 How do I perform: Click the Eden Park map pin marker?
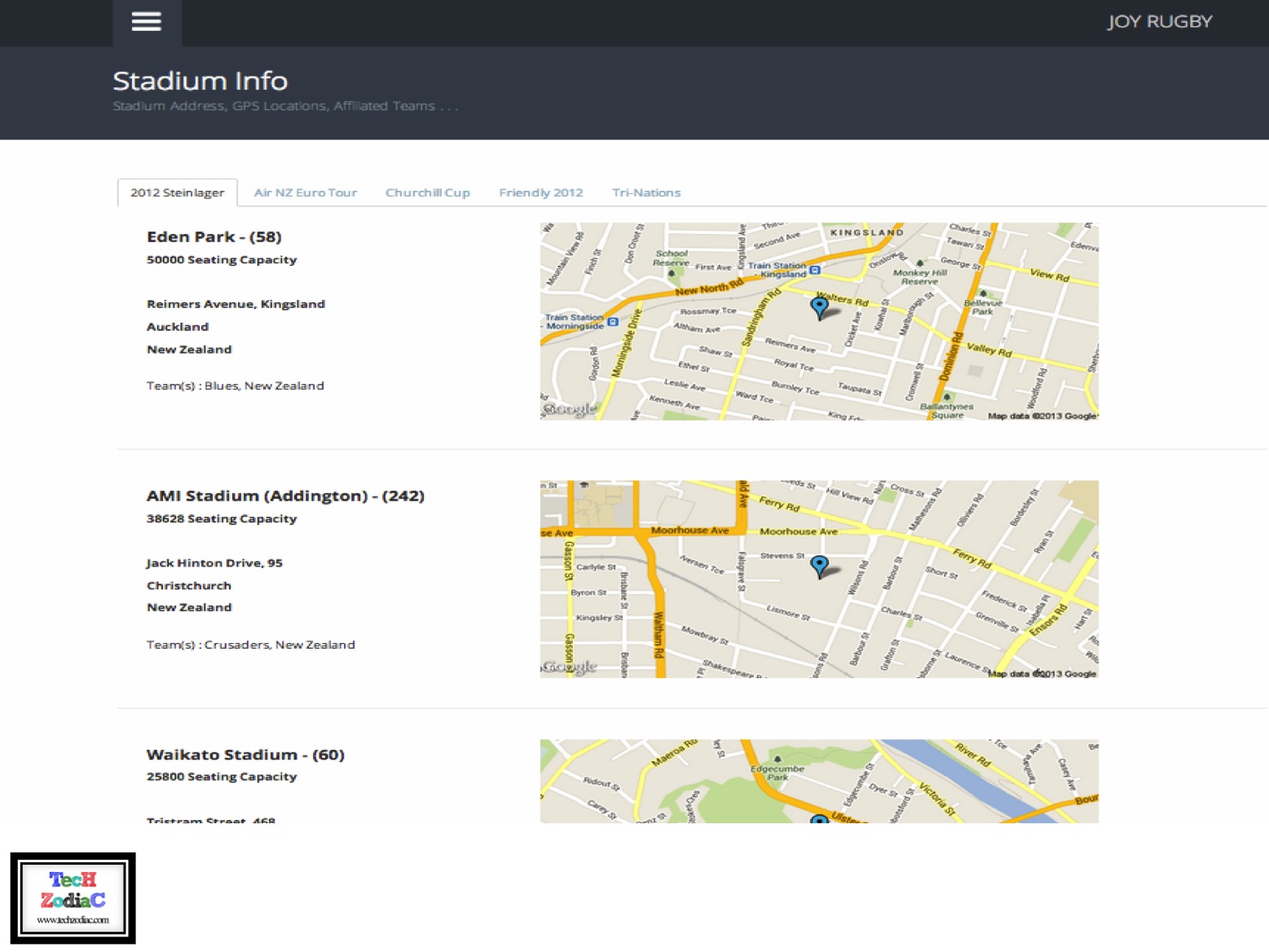[820, 307]
